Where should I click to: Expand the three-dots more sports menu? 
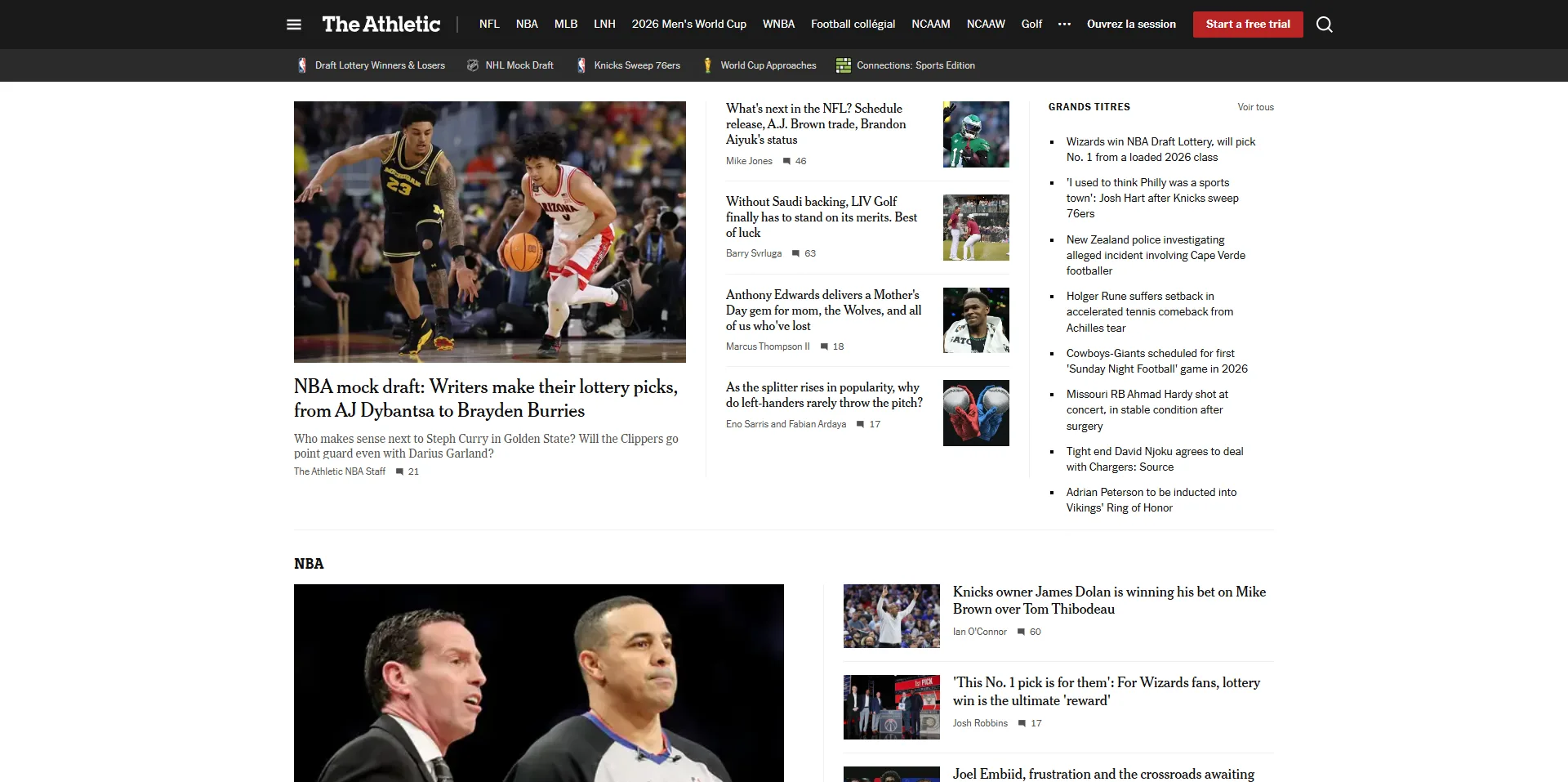point(1064,25)
